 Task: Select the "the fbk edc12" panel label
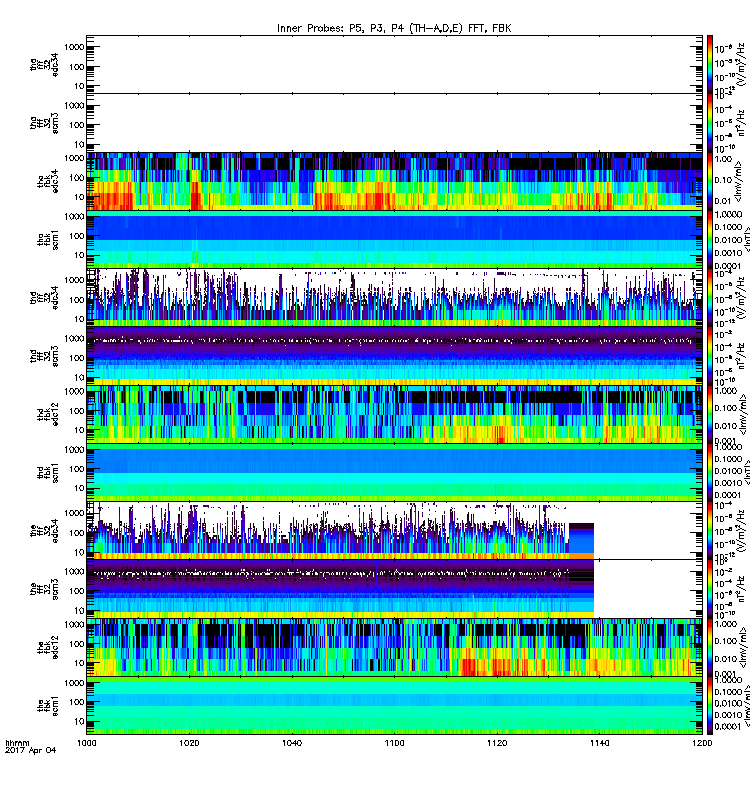click(x=48, y=647)
